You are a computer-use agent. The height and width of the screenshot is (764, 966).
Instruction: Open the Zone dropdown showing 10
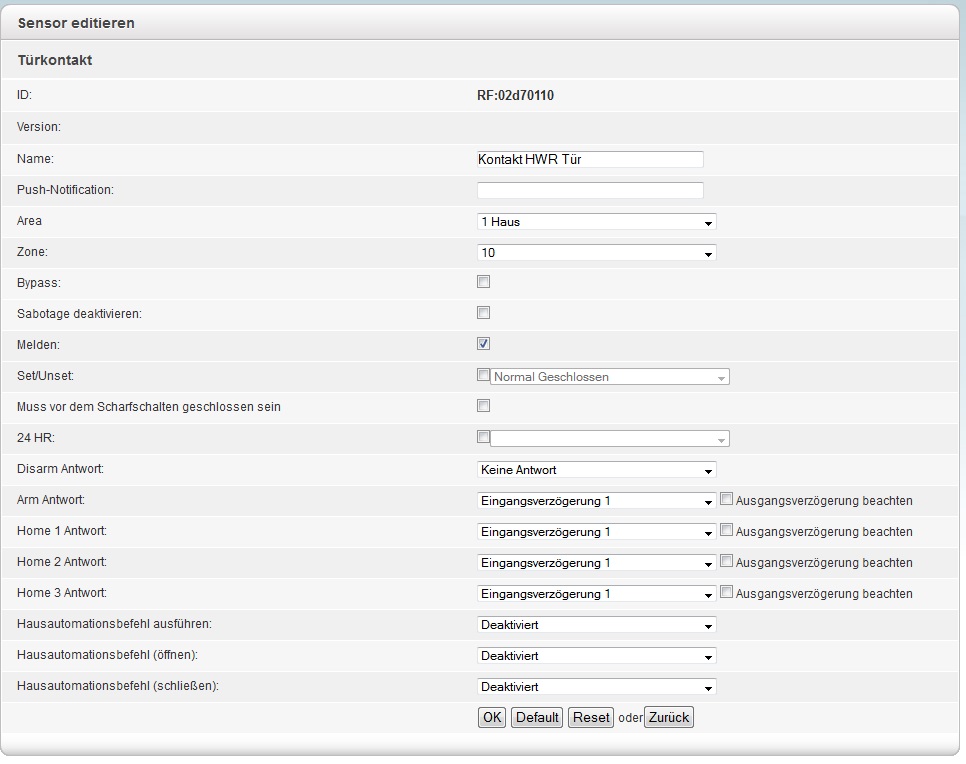click(596, 253)
